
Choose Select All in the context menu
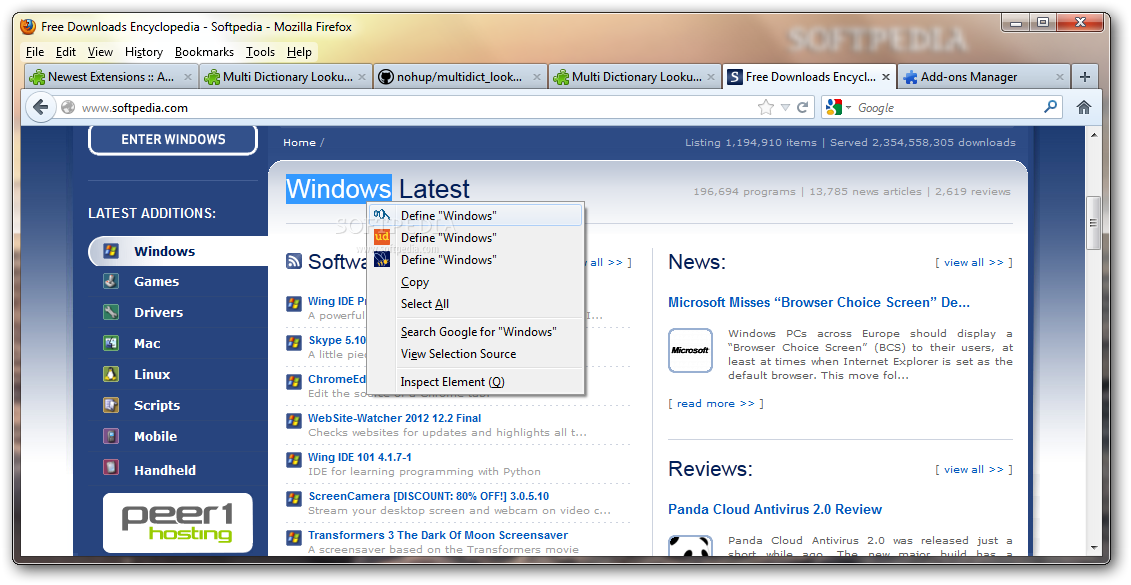point(476,304)
